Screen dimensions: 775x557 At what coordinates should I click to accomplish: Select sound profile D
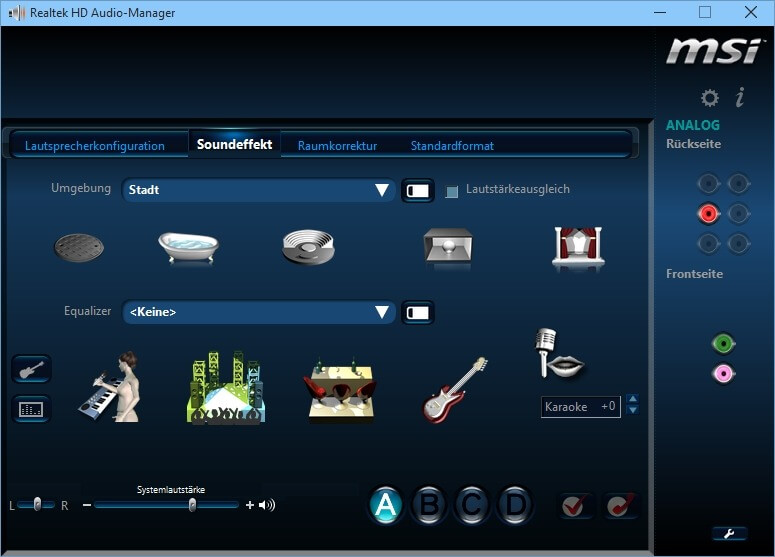click(515, 505)
